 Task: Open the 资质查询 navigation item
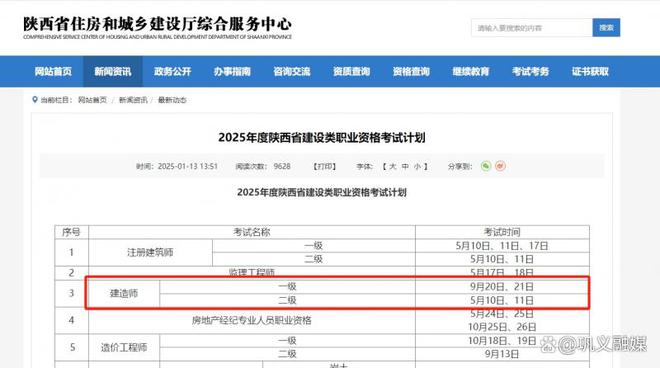tap(351, 72)
